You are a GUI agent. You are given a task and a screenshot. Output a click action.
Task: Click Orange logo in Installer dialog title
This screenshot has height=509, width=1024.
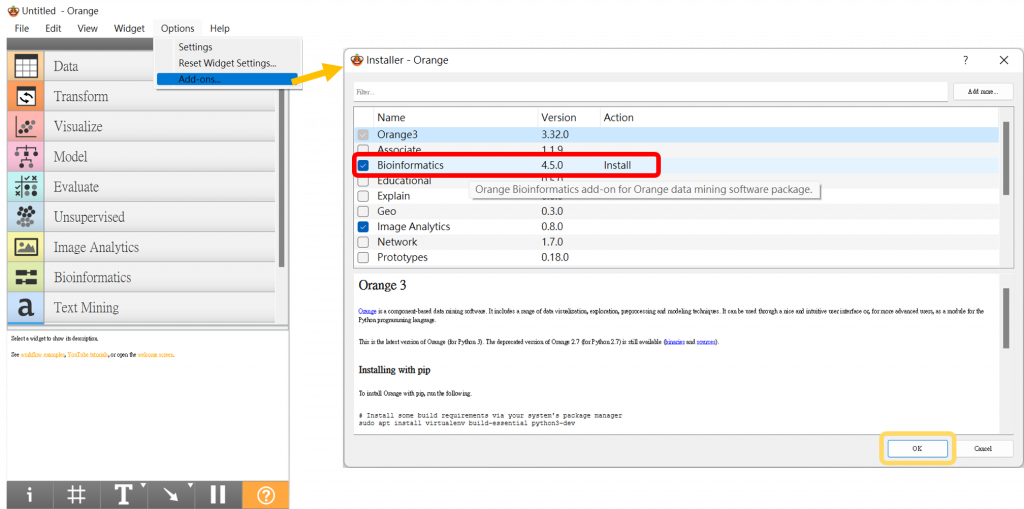[x=357, y=60]
